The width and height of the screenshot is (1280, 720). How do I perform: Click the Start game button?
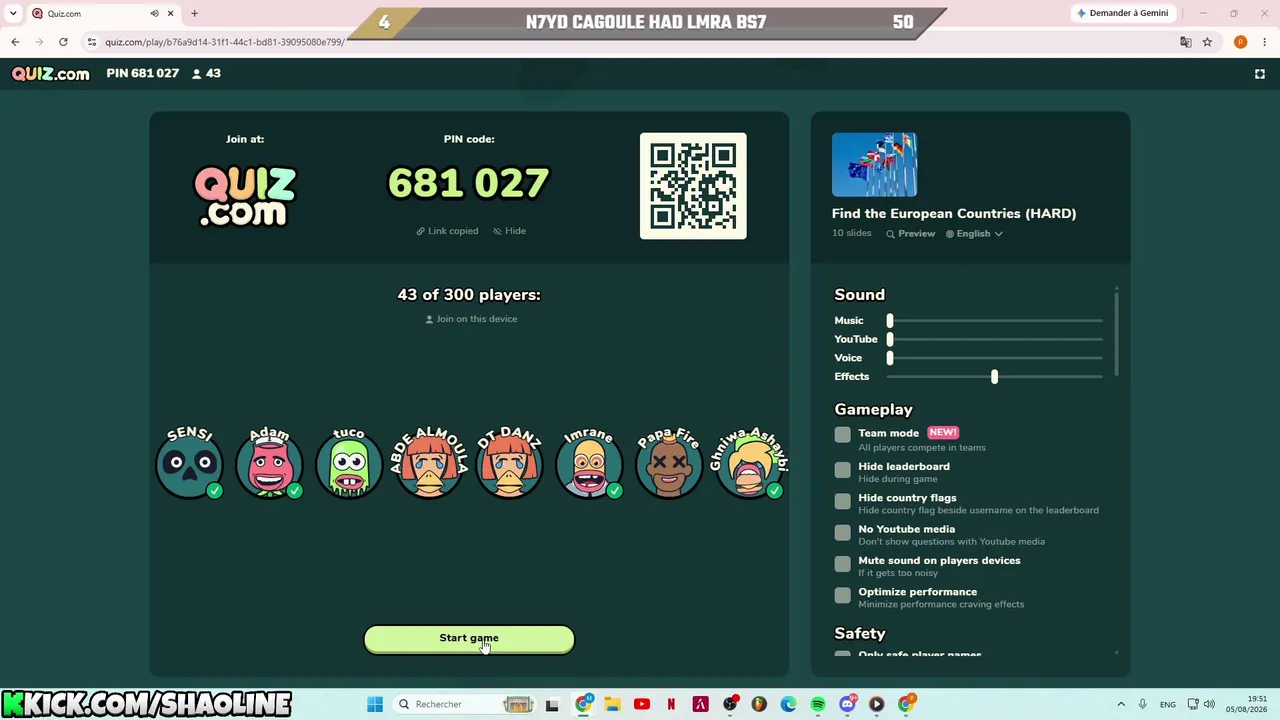469,639
